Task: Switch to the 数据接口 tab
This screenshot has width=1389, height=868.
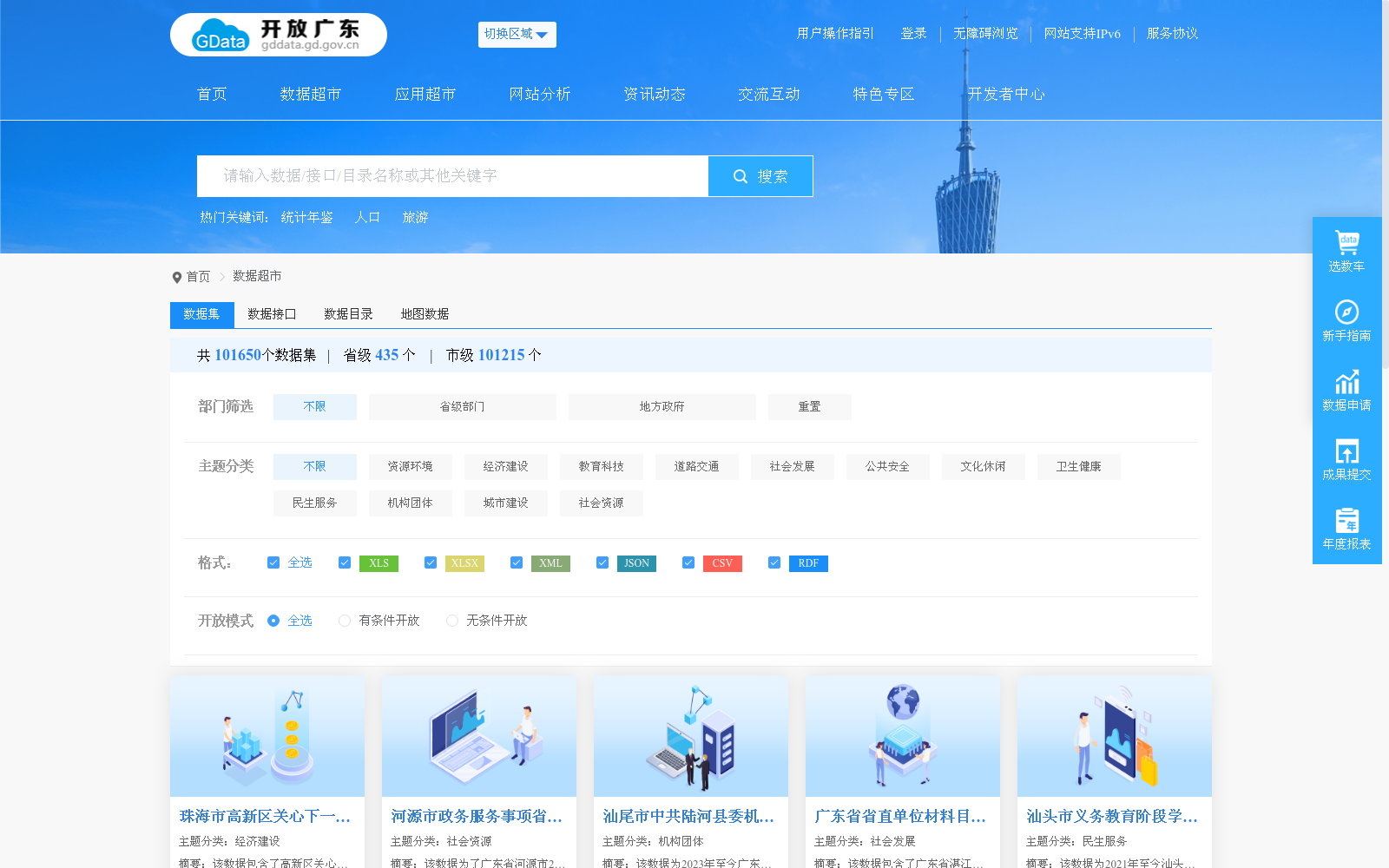Action: click(270, 314)
